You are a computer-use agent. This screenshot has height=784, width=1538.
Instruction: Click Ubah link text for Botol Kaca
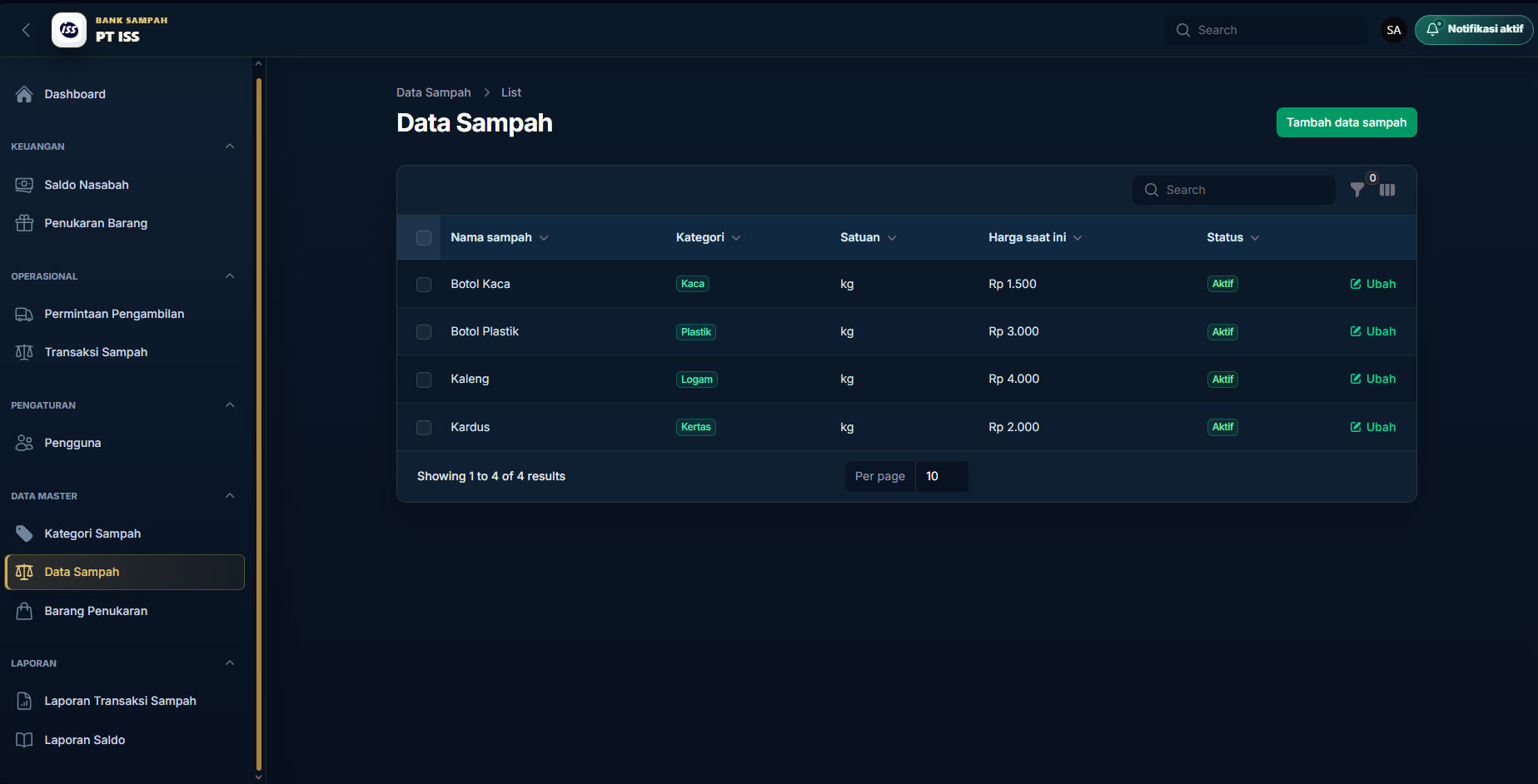click(x=1381, y=284)
